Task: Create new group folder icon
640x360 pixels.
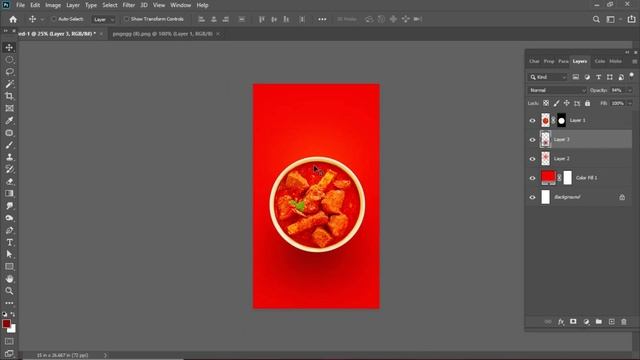Action: pos(599,322)
